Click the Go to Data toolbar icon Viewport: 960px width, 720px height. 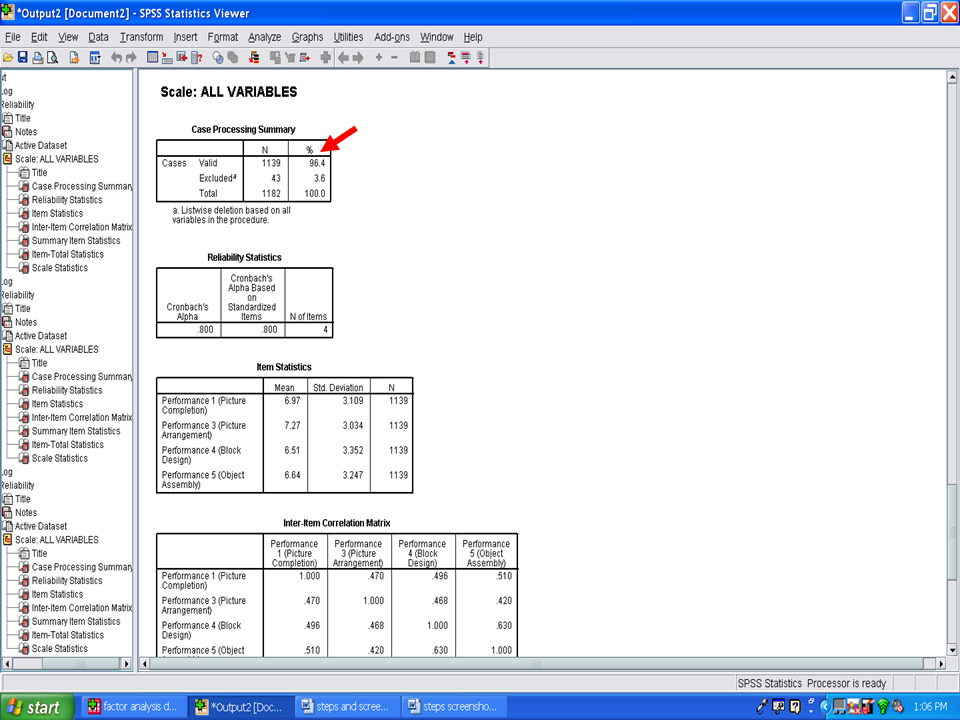(x=152, y=58)
